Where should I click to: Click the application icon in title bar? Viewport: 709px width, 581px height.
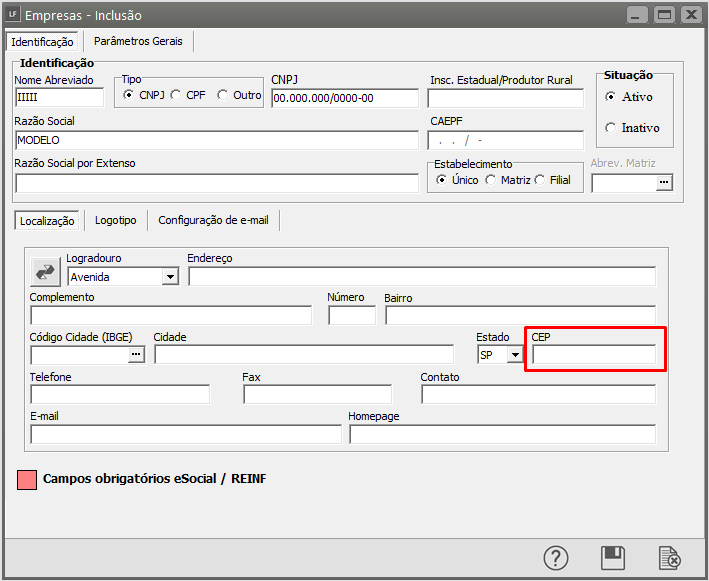pyautogui.click(x=13, y=15)
